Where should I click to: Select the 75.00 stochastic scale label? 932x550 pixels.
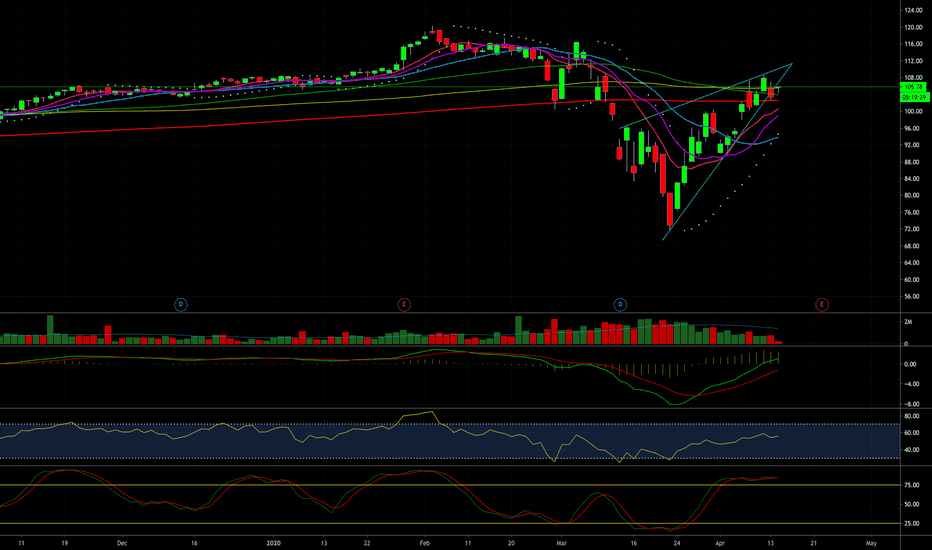coord(912,485)
